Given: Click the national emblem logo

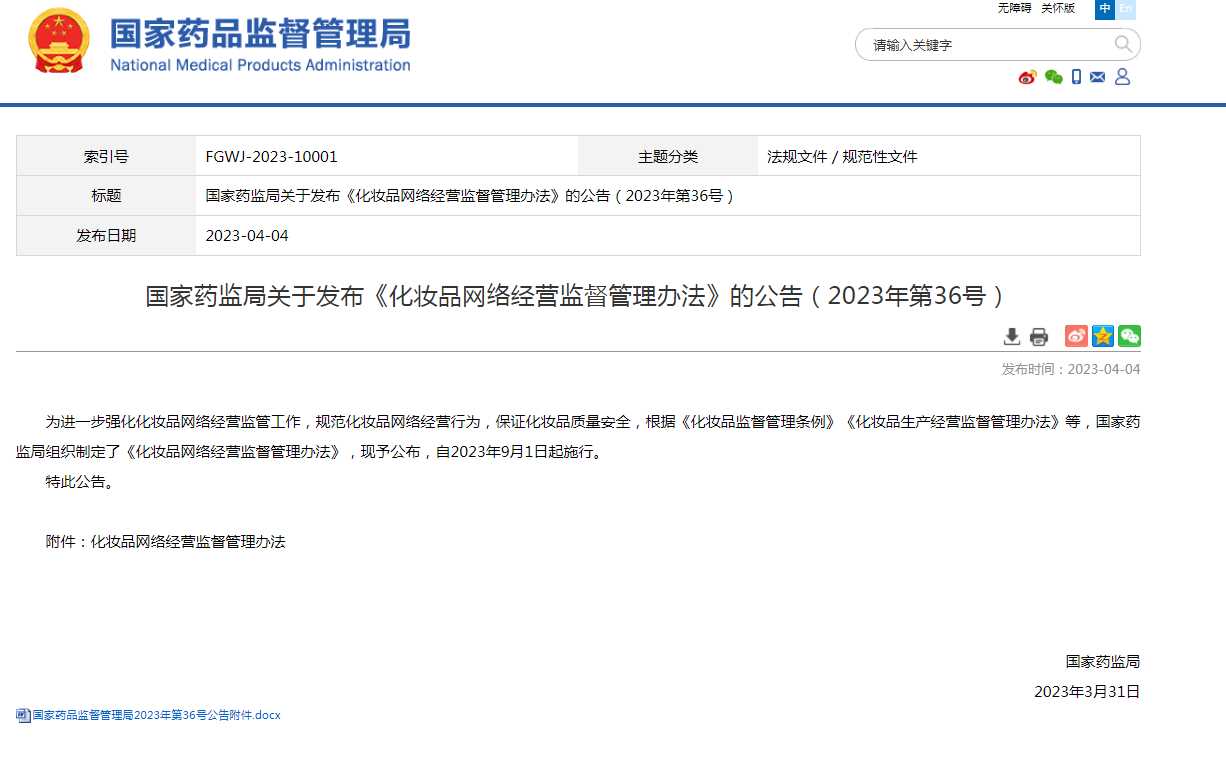Looking at the screenshot, I should tap(58, 41).
